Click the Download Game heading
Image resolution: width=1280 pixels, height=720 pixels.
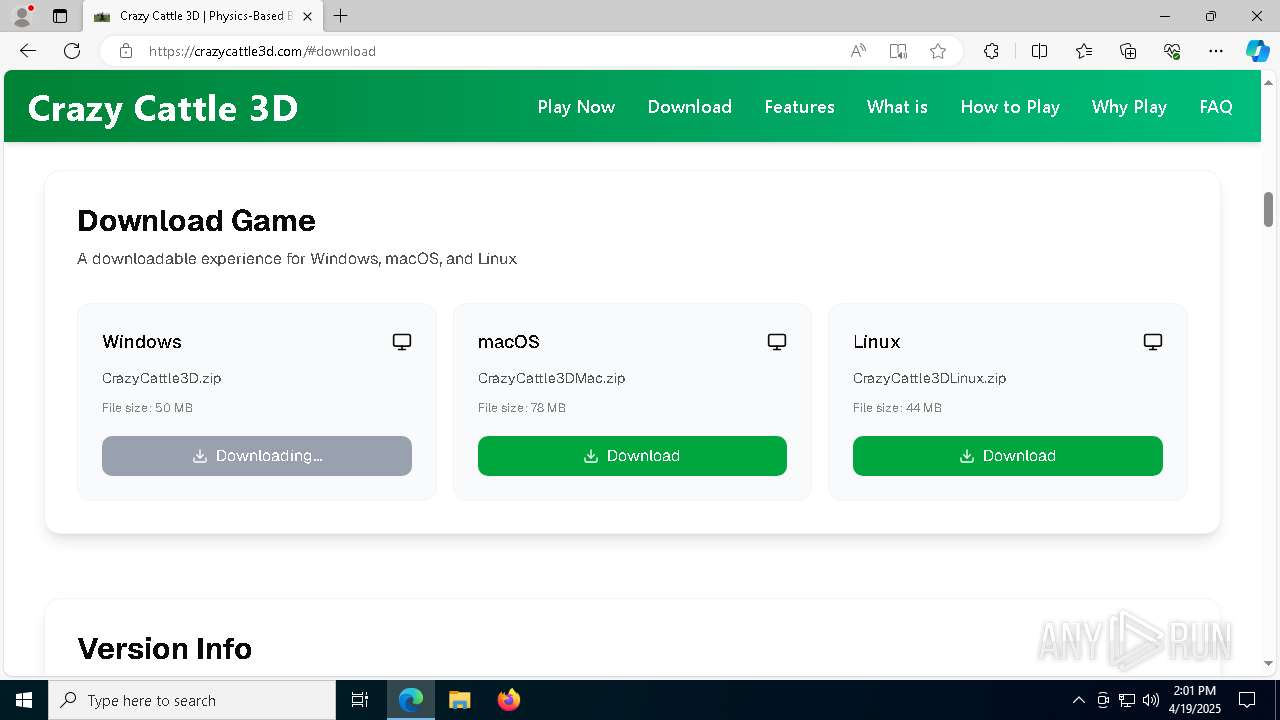coord(196,221)
